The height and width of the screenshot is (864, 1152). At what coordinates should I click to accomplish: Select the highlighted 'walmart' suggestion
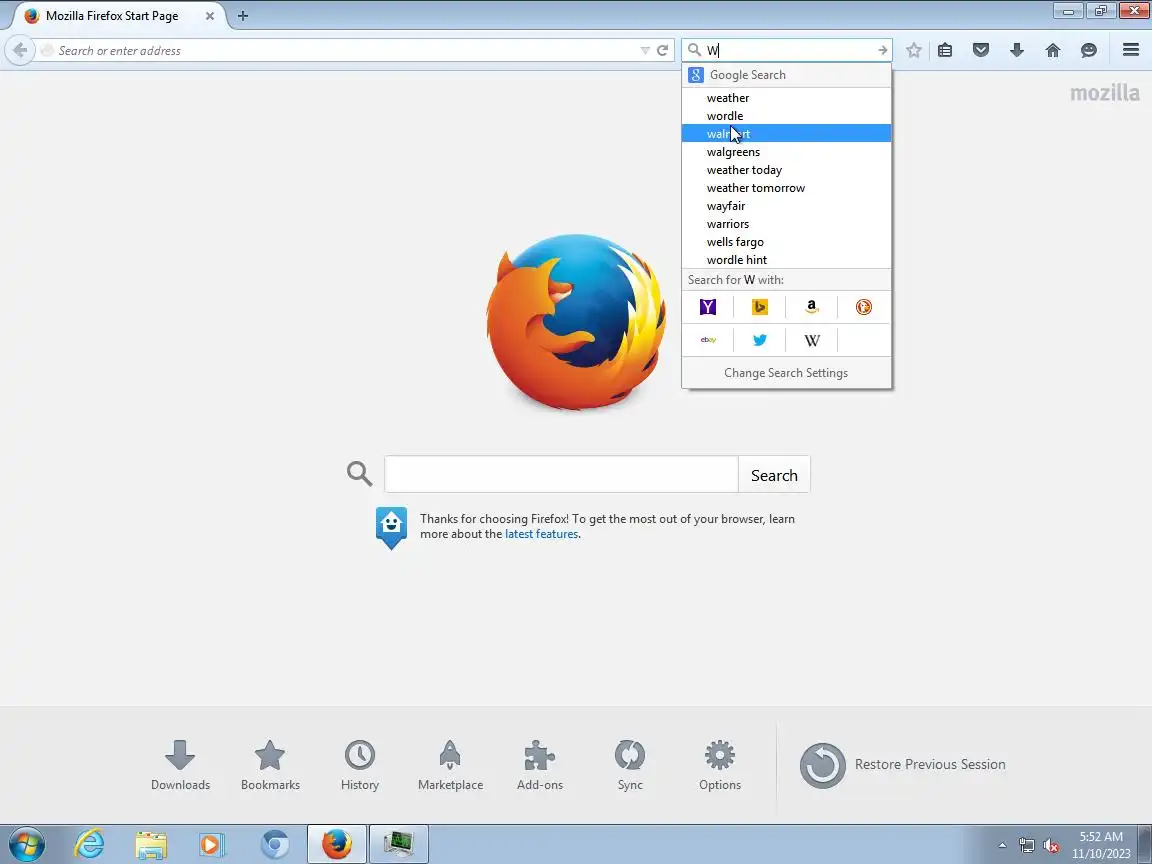(786, 134)
